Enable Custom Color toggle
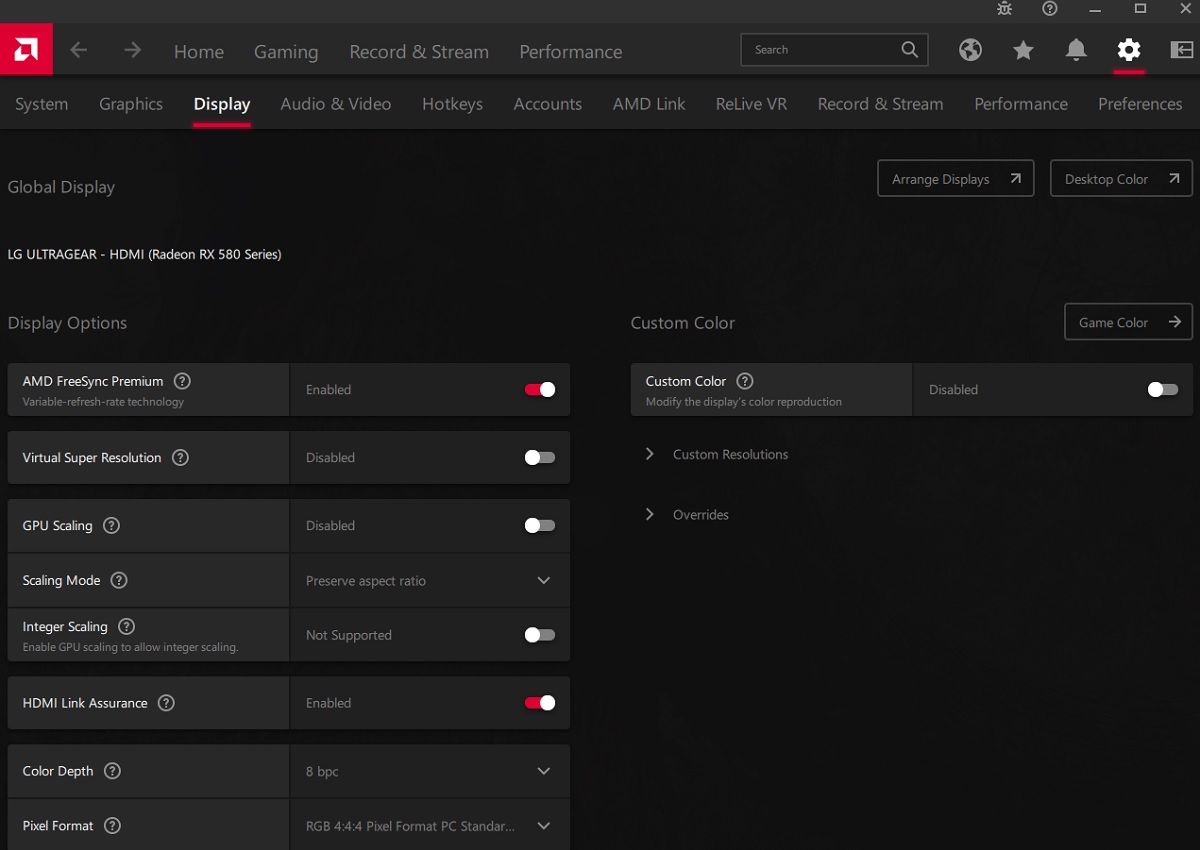Screen dimensions: 1200x850 pos(1163,390)
